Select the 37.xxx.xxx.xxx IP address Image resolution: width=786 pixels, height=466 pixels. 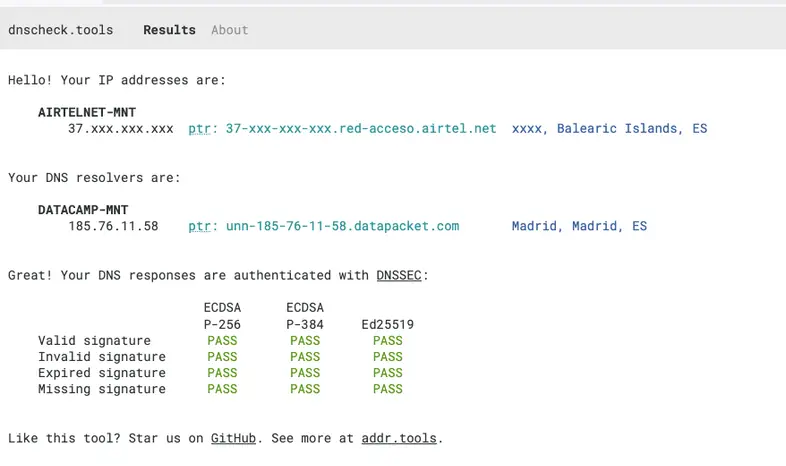tap(121, 129)
